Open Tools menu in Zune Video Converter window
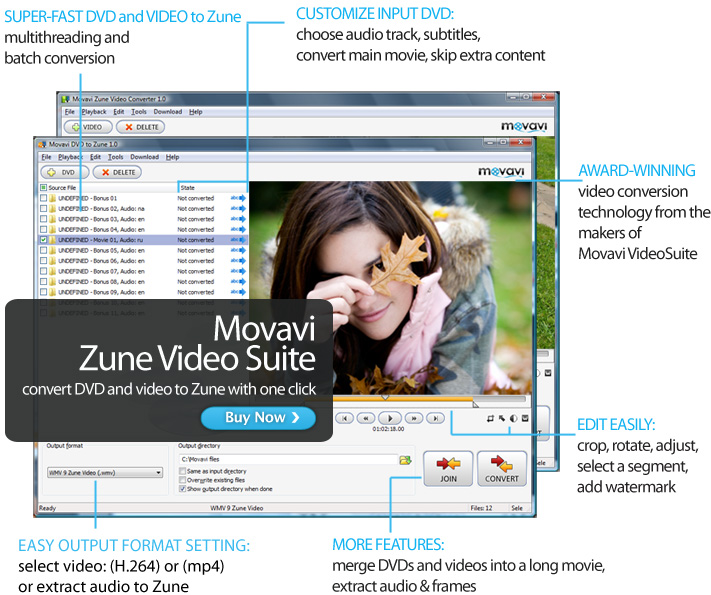The height and width of the screenshot is (595, 711). 139,112
